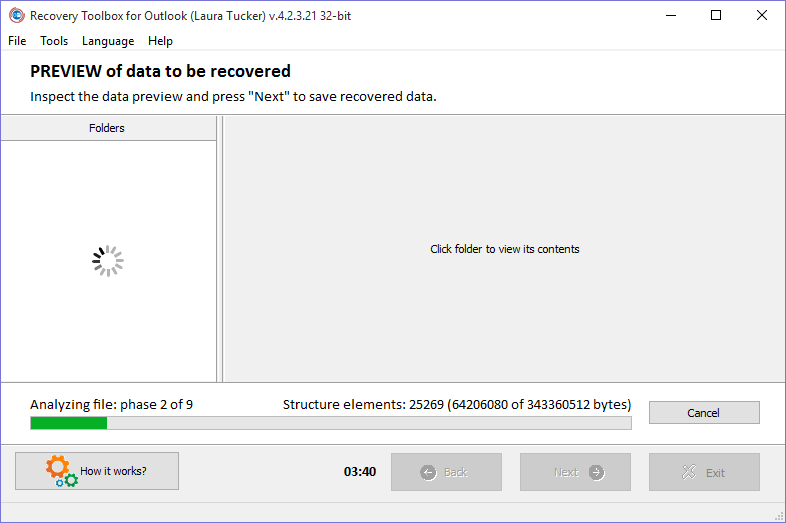
Task: Click the green analysis progress bar
Action: click(331, 423)
